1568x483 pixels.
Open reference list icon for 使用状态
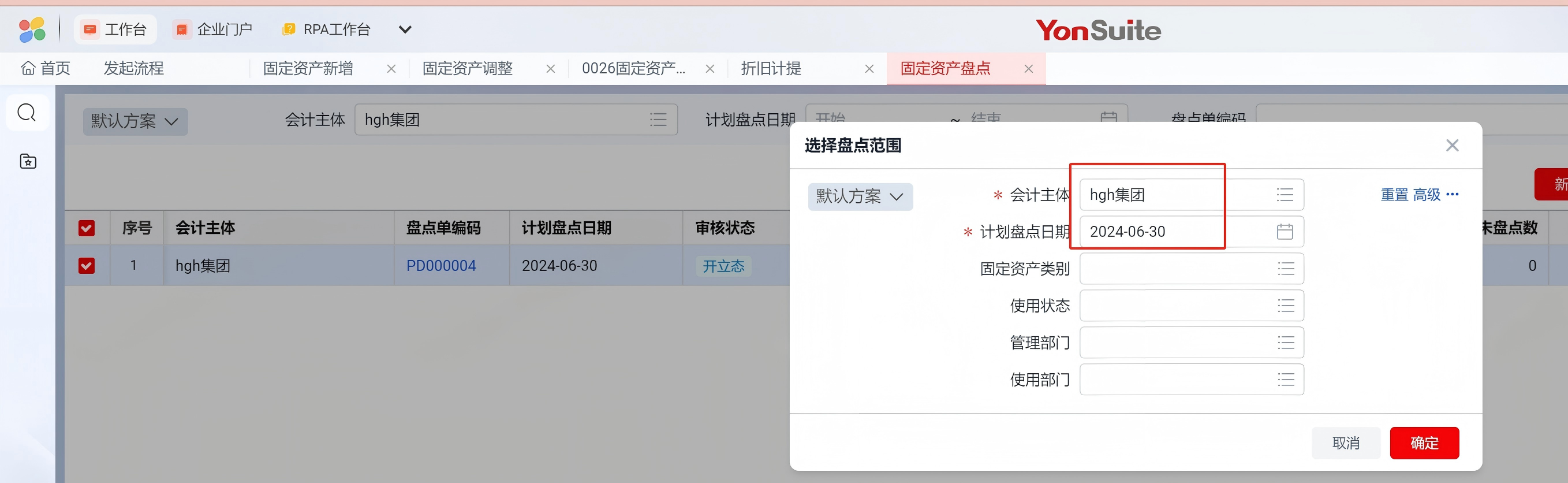click(1286, 306)
